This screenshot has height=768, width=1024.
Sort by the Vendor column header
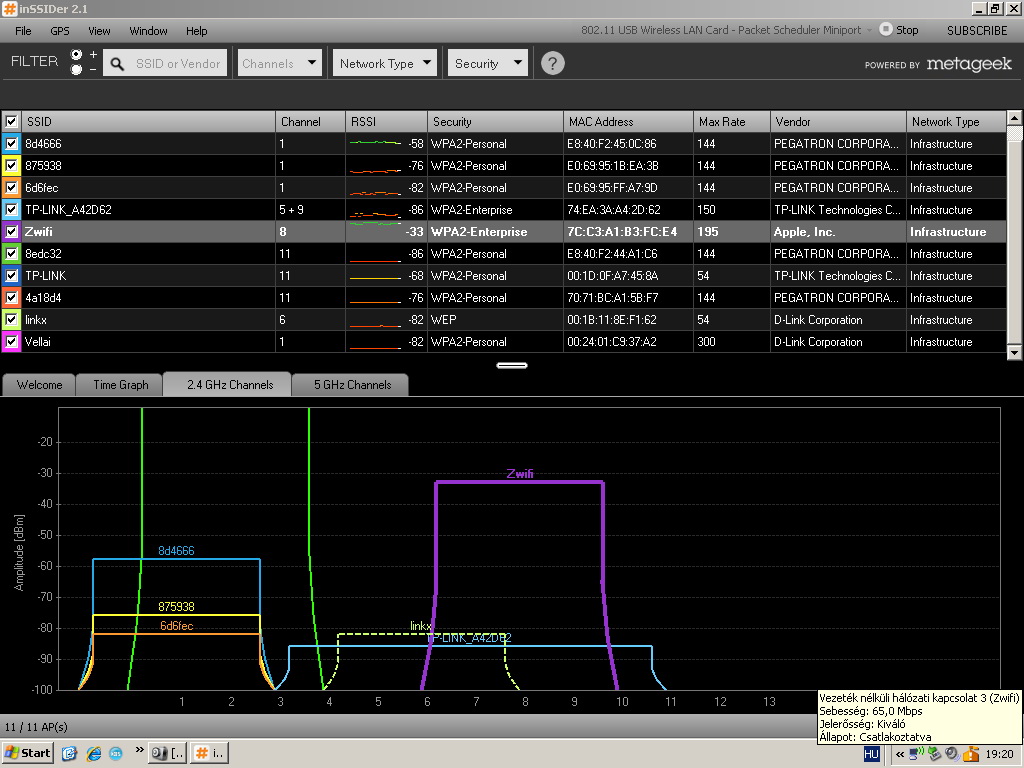tap(838, 121)
